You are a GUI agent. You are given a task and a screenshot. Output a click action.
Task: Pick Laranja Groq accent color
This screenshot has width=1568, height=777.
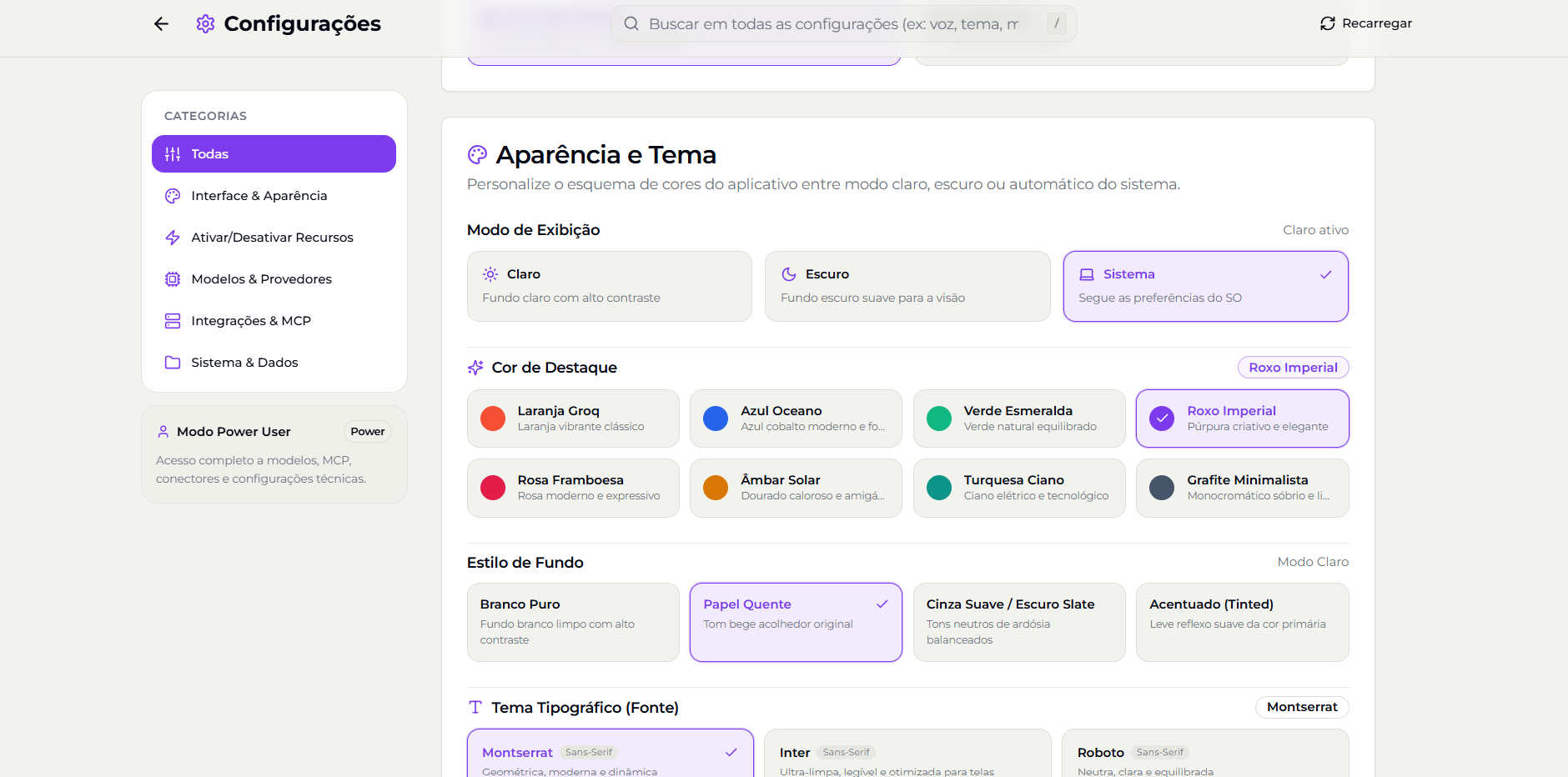(573, 419)
